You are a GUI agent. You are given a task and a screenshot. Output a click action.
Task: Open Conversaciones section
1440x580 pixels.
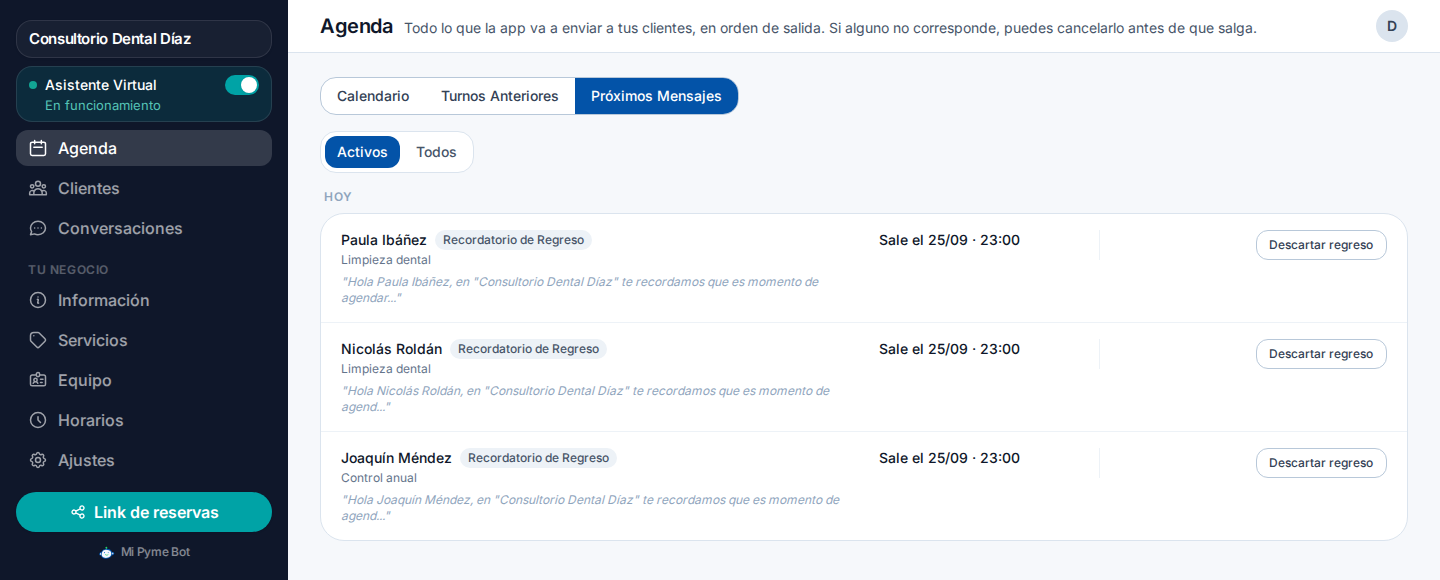[144, 228]
